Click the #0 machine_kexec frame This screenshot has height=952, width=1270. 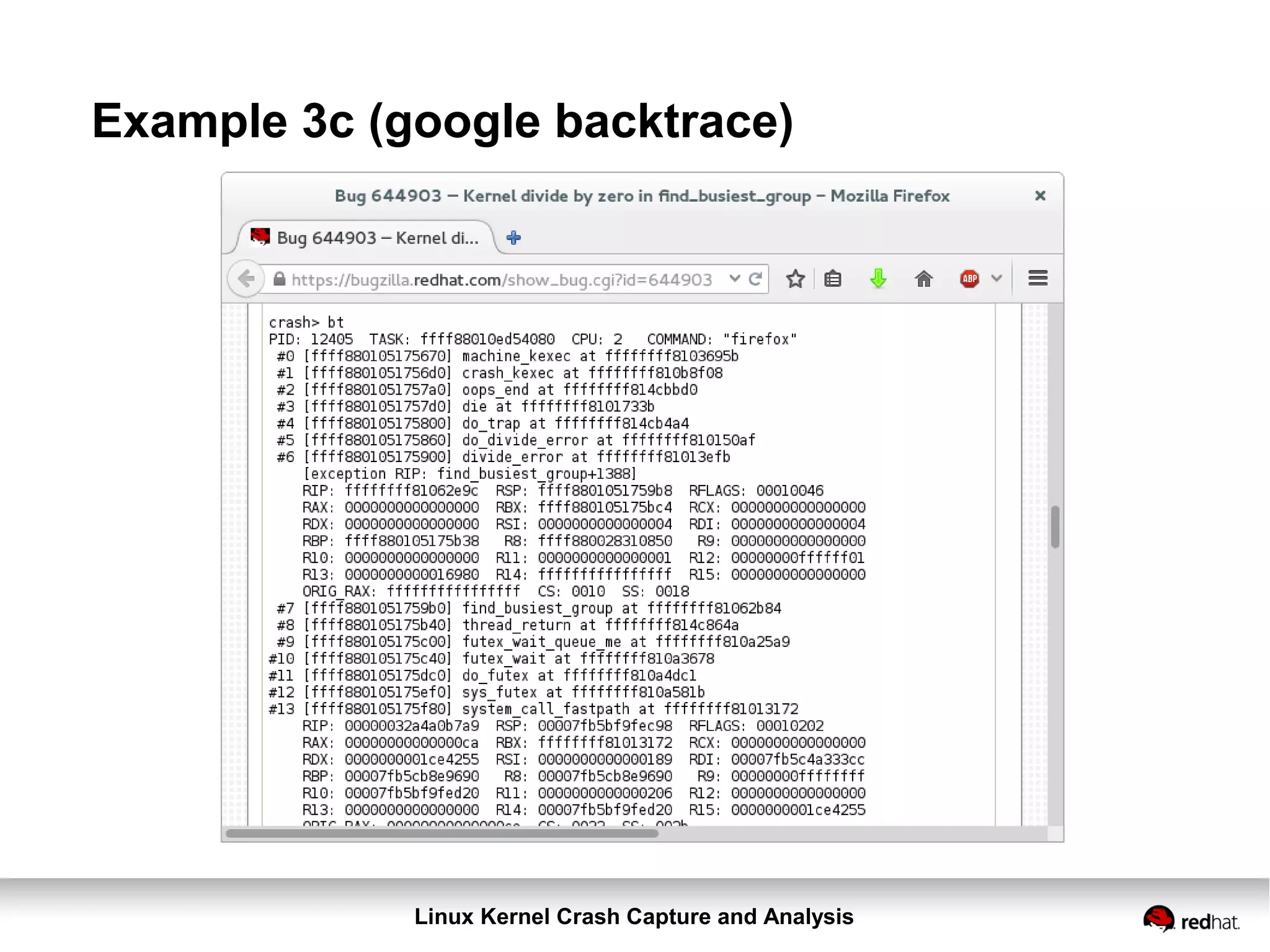coord(508,356)
